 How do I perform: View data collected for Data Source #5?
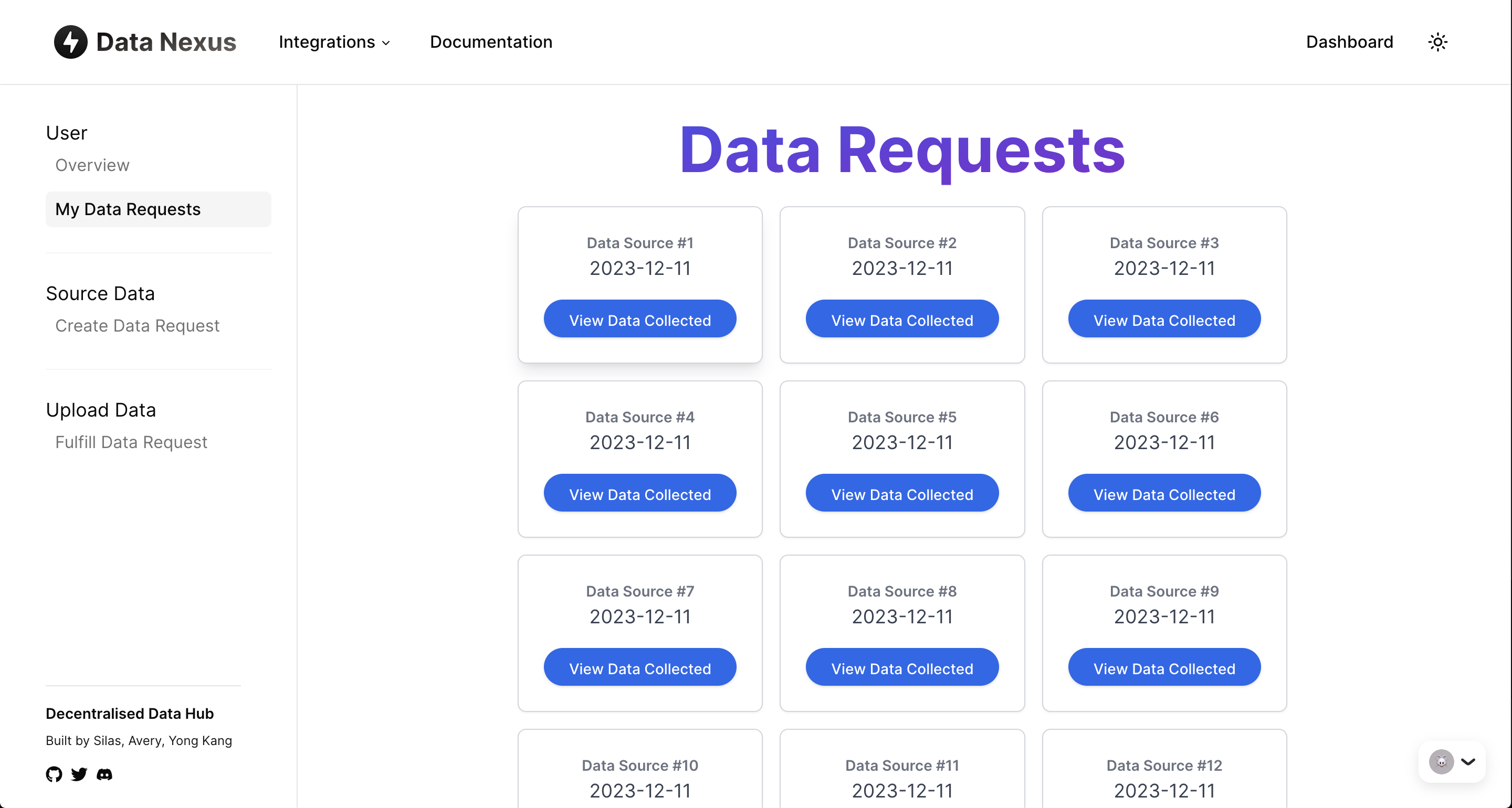(x=901, y=494)
